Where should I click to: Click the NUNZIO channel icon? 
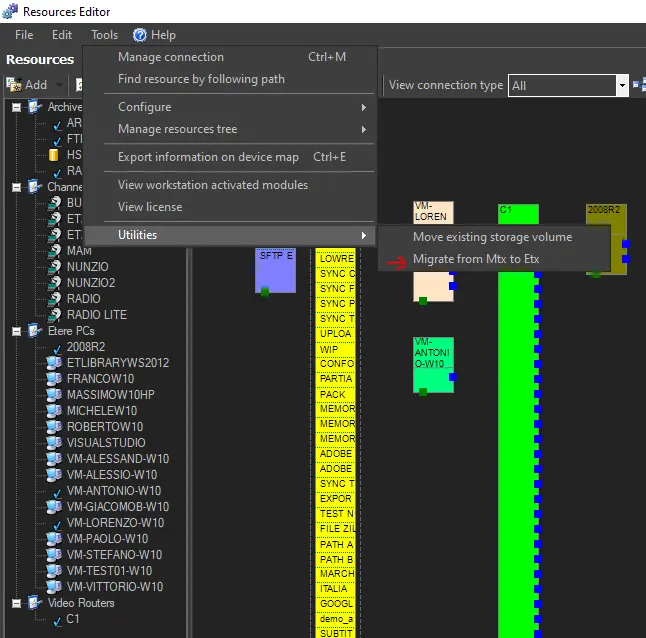(x=54, y=267)
